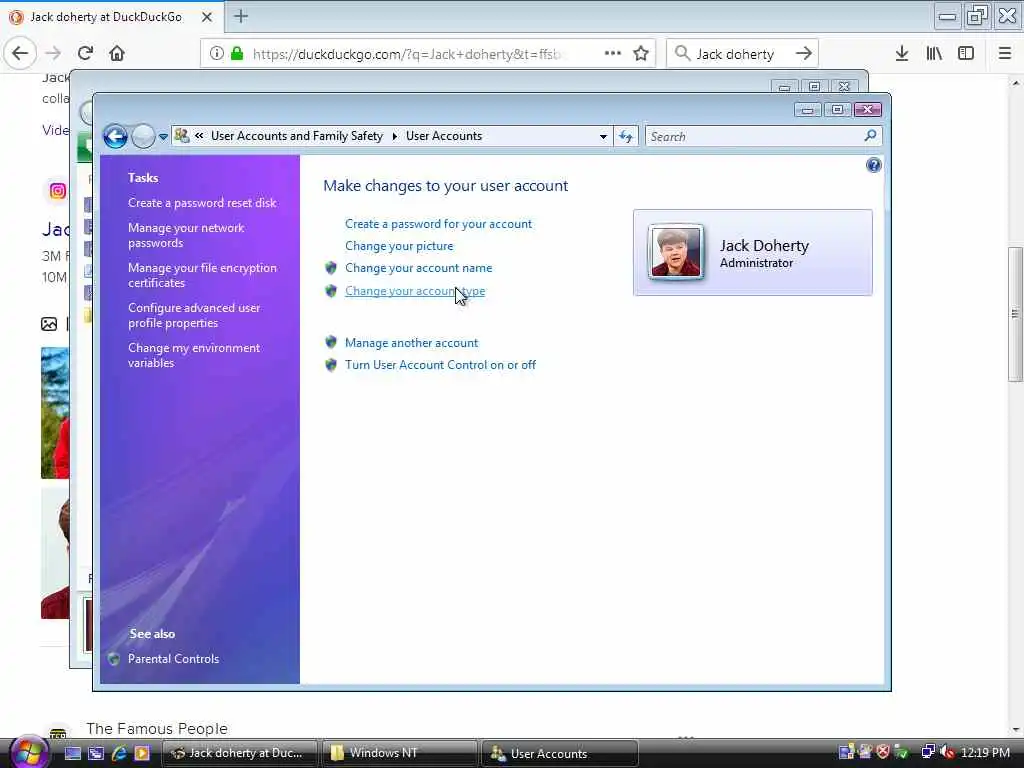Click the green padlock in Firefox URL bar
This screenshot has width=1024, height=768.
click(238, 54)
